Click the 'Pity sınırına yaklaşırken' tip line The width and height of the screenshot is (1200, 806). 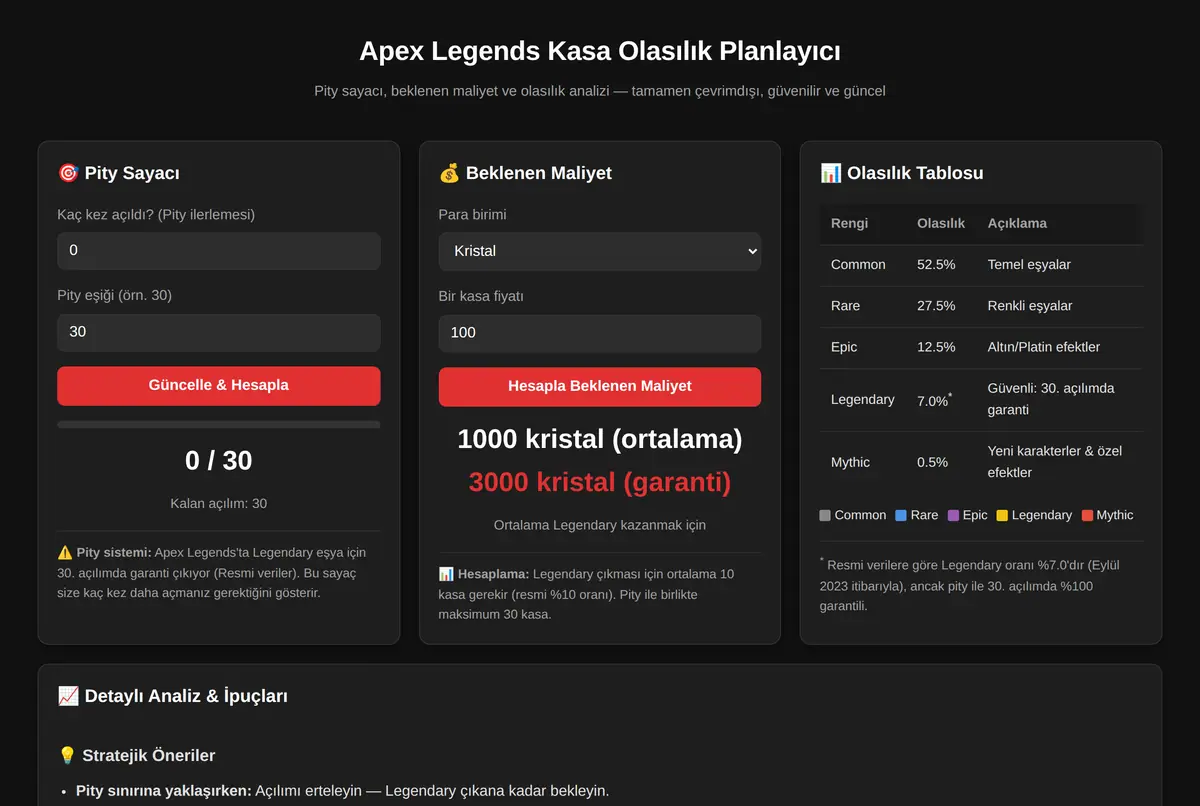coord(342,791)
